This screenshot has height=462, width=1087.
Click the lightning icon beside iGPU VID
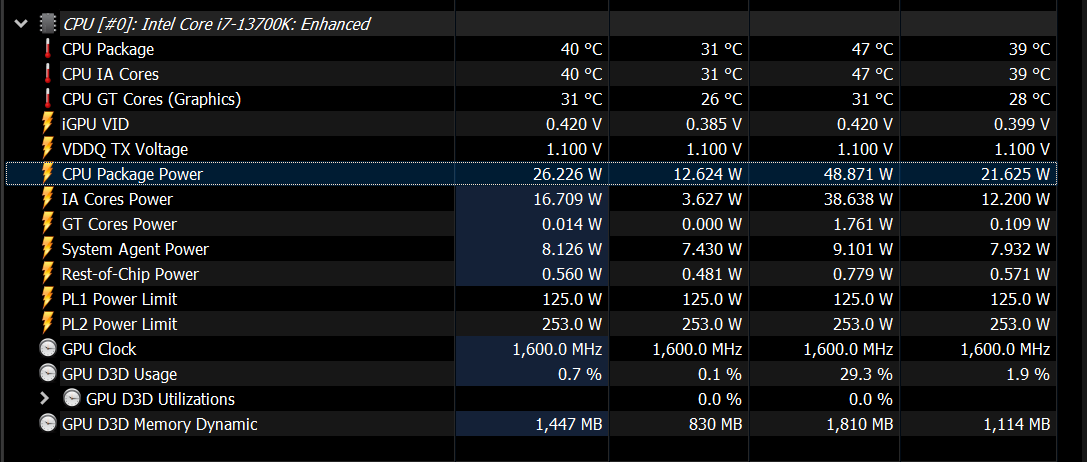click(x=47, y=123)
